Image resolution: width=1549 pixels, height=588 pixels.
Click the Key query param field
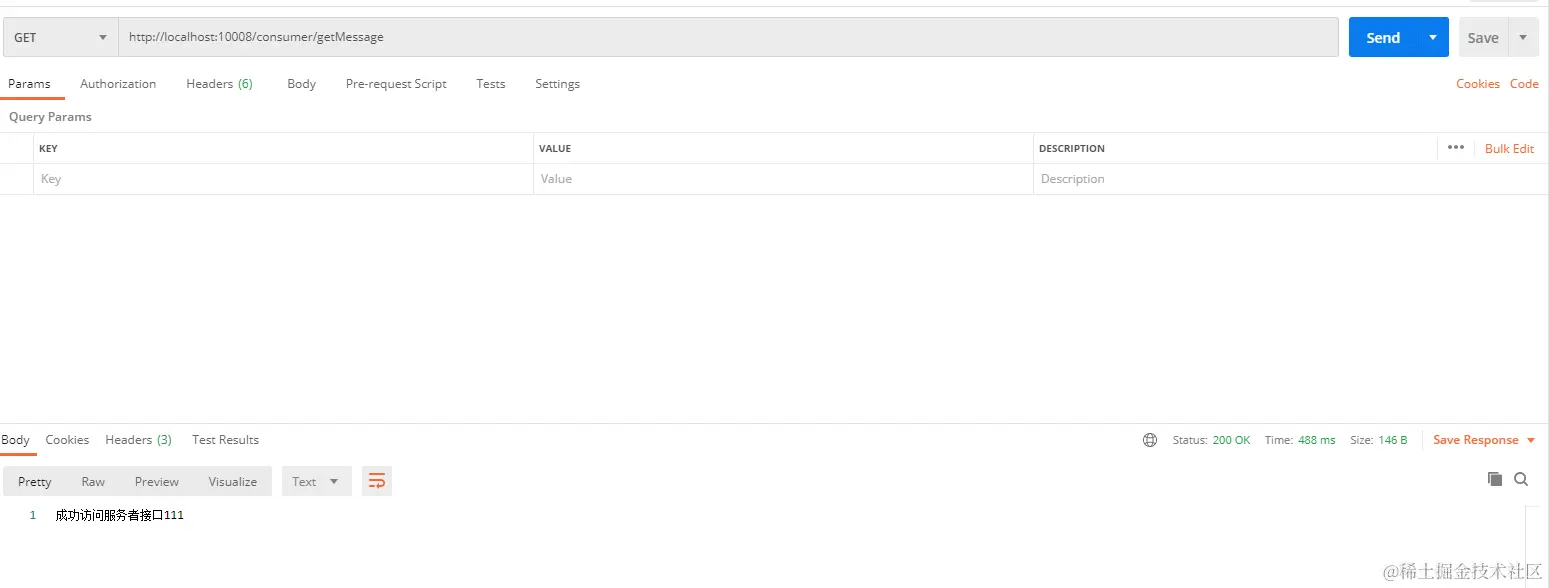(283, 179)
